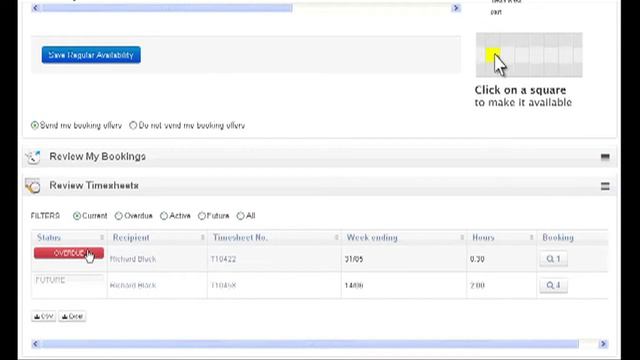Select Do not send me booking offers

[x=133, y=125]
